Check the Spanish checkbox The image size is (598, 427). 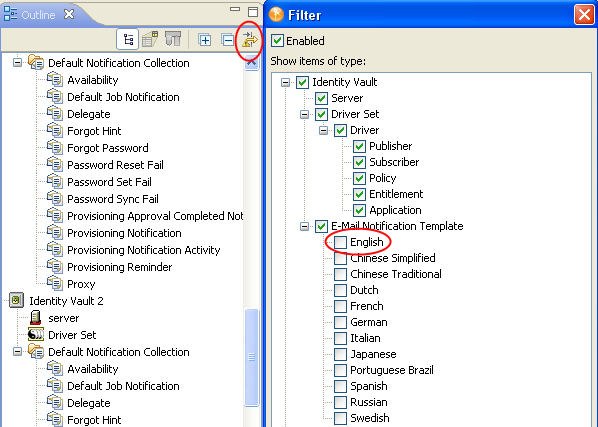(x=341, y=386)
